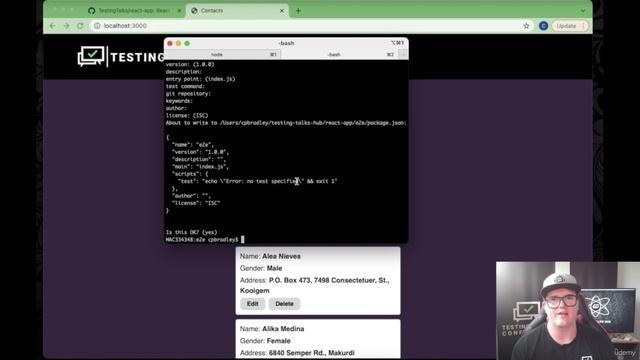The image size is (640, 360).
Task: View site information icon in address bar
Action: (x=97, y=26)
